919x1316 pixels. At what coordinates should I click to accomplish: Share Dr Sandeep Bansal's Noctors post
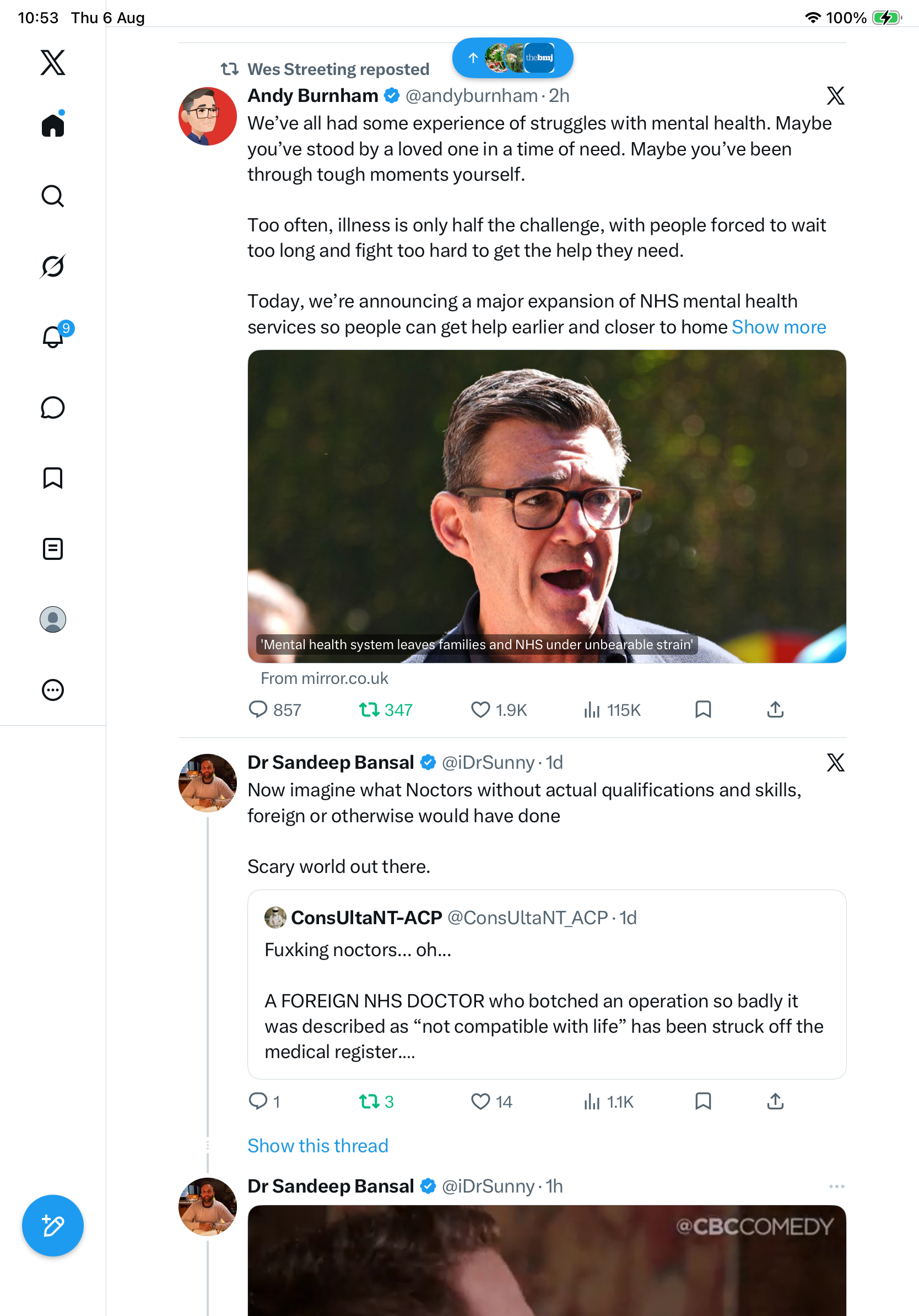coord(775,1101)
